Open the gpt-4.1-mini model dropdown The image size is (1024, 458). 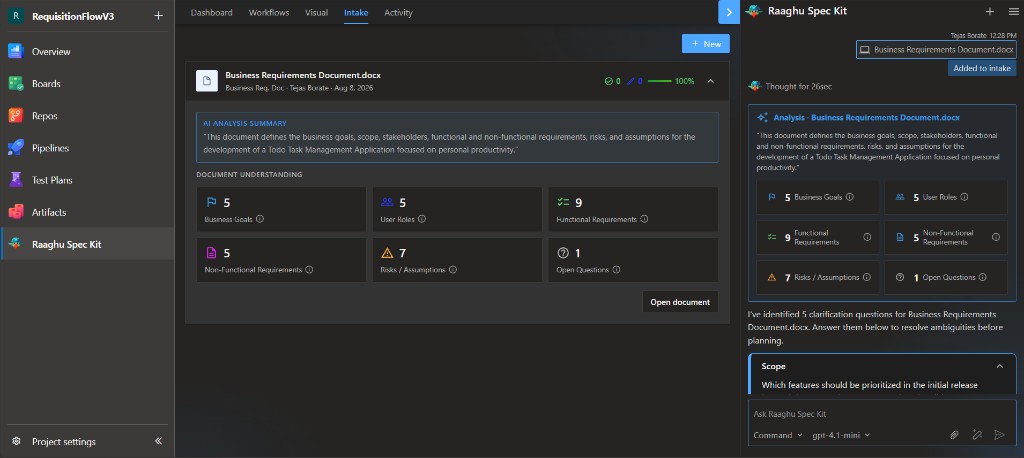pos(841,435)
